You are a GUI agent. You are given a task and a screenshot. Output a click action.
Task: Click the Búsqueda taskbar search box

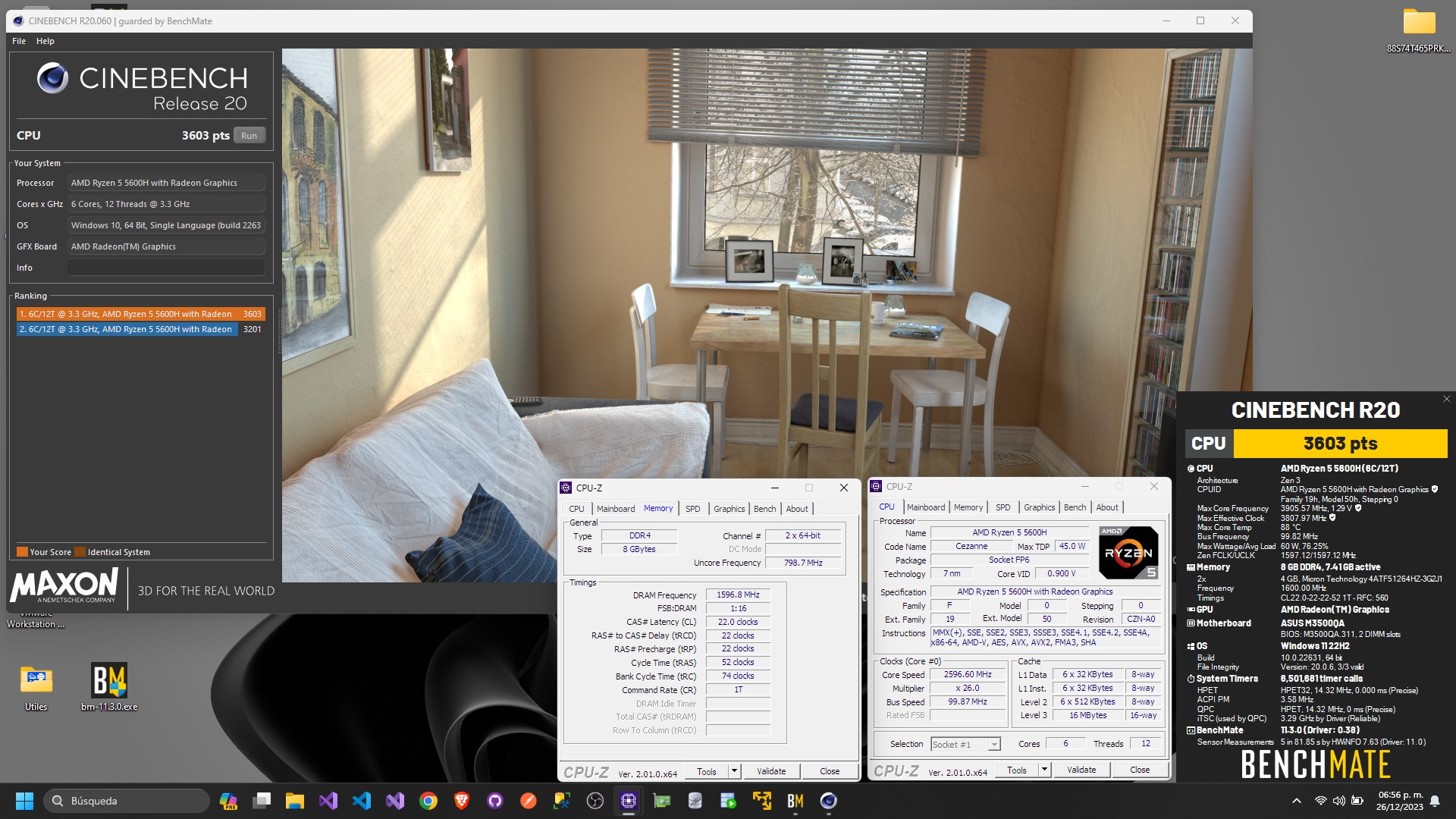point(127,801)
